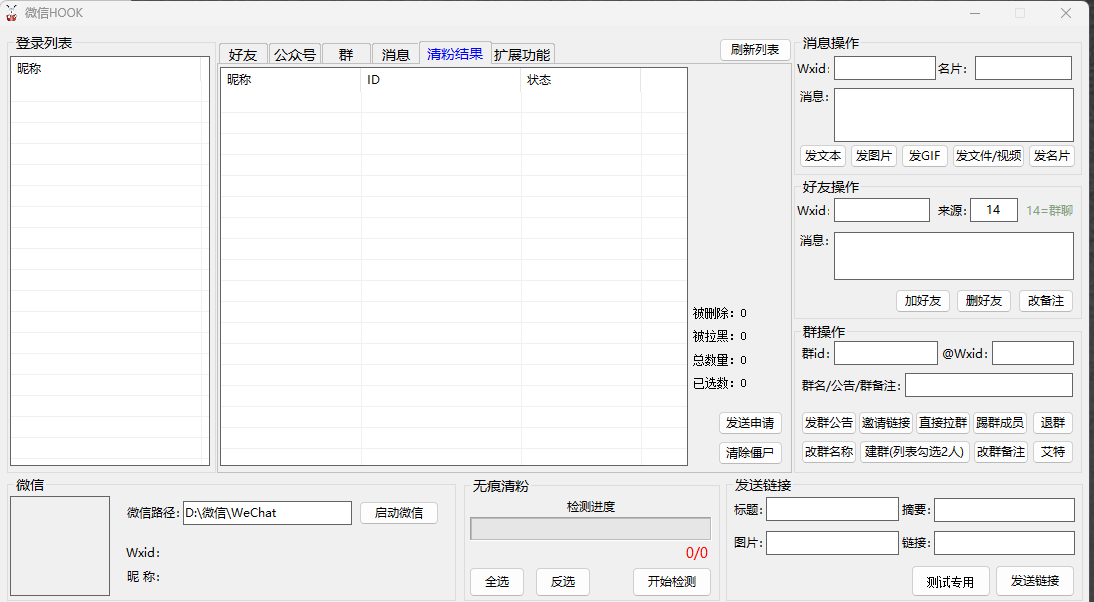The height and width of the screenshot is (602, 1094).
Task: Click the 删好友 button
Action: 984,301
